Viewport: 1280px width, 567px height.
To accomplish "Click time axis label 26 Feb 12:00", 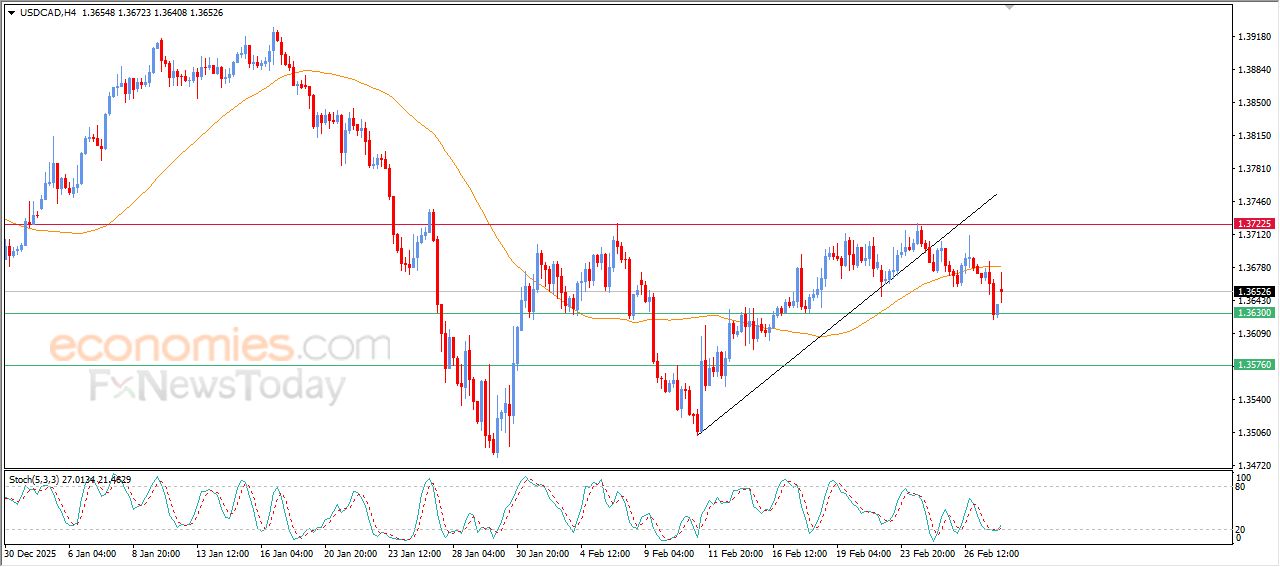I will 990,553.
